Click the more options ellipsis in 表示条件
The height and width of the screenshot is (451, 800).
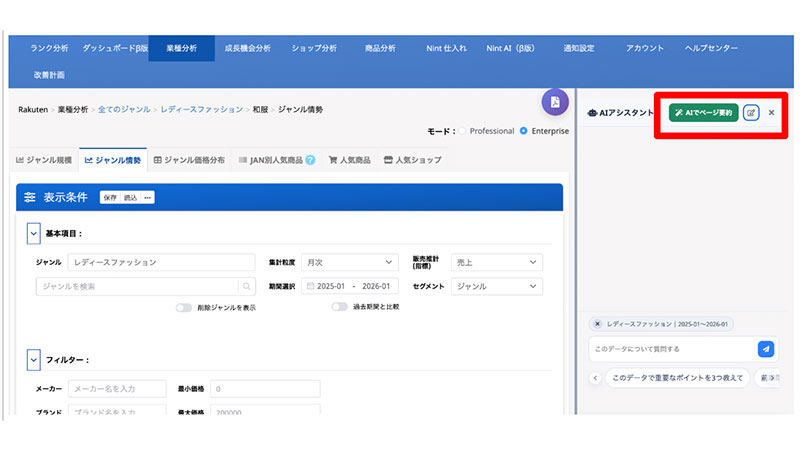148,198
